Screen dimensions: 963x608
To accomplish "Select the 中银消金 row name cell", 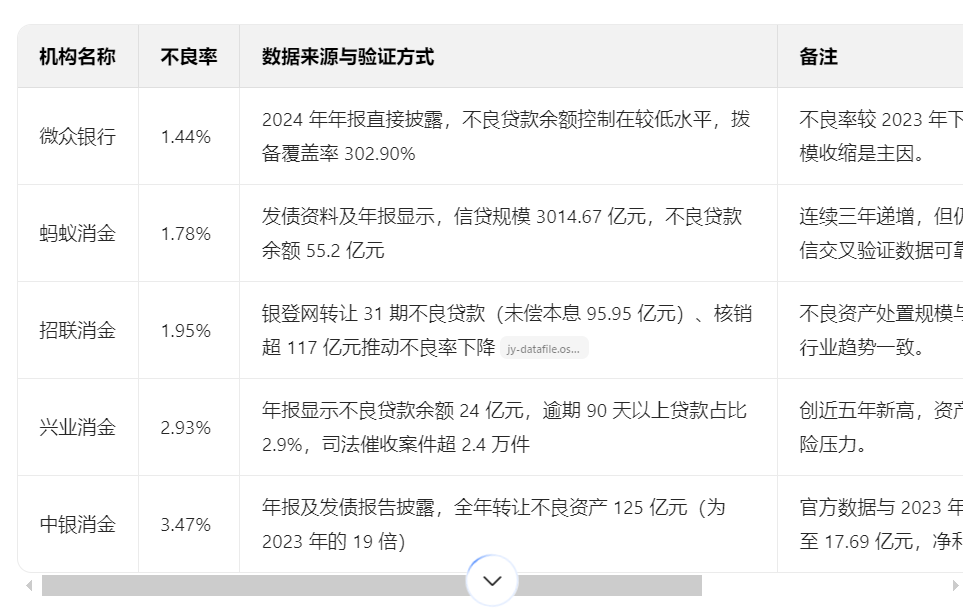I will pyautogui.click(x=77, y=525).
